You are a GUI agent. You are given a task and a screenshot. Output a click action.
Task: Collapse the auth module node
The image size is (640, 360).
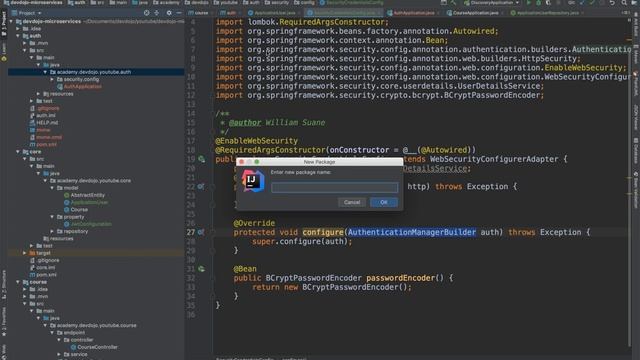coord(18,36)
